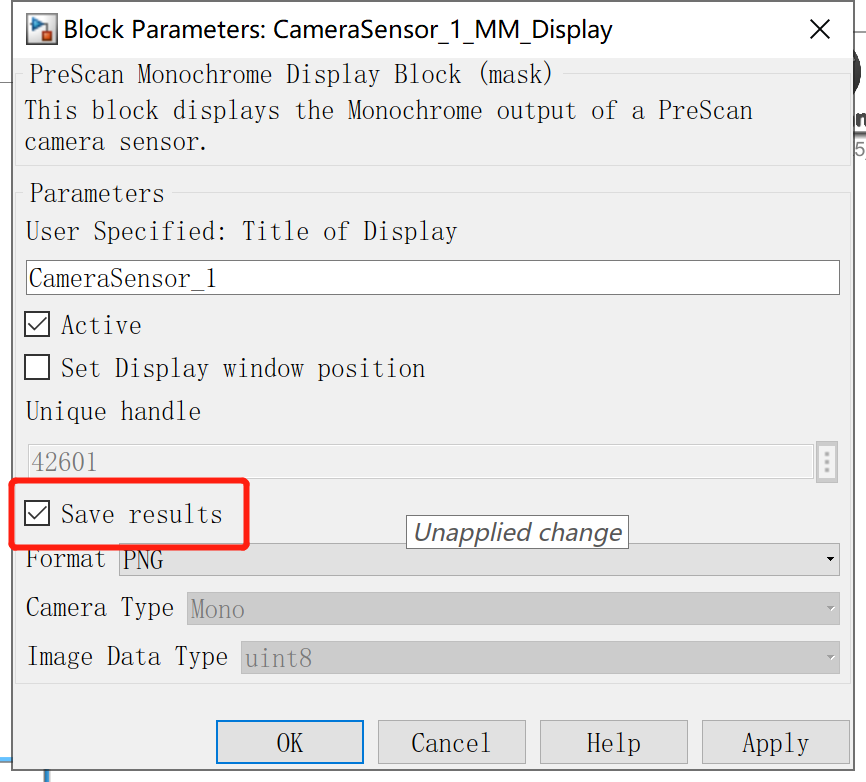Click the Image Data Type dropdown arrow
Screen dimensions: 866x782
[x=830, y=657]
